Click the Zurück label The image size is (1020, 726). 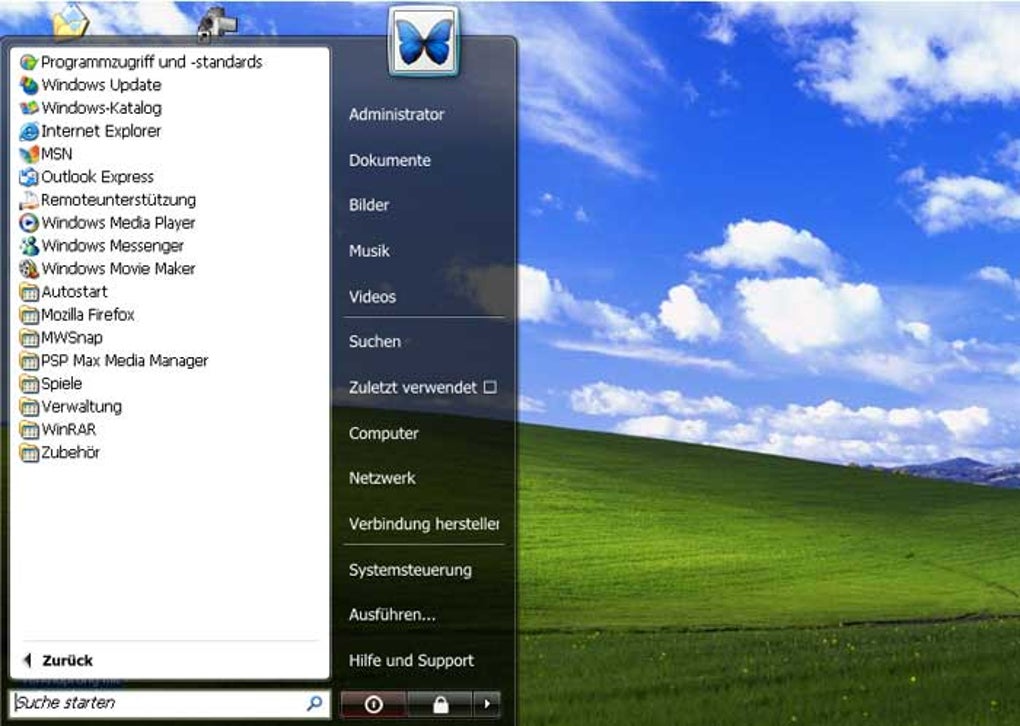pyautogui.click(x=68, y=661)
